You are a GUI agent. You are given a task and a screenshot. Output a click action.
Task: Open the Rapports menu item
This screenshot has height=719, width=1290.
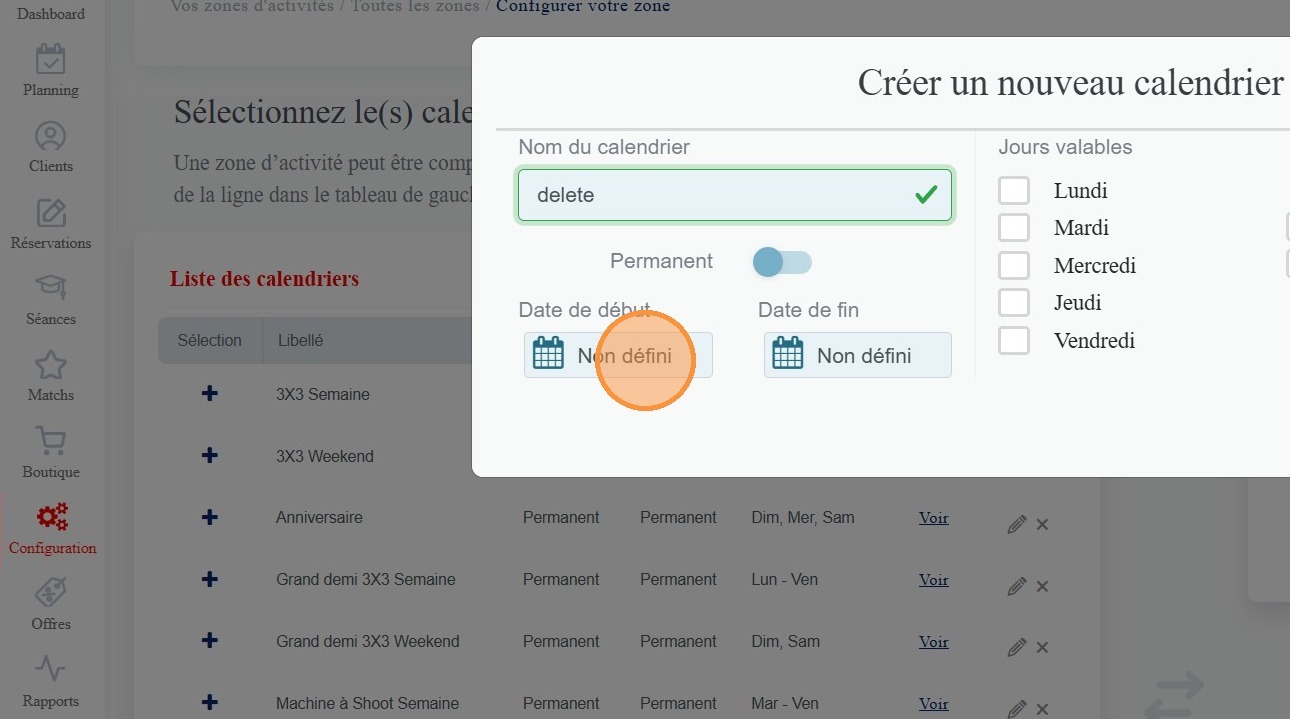pos(51,671)
